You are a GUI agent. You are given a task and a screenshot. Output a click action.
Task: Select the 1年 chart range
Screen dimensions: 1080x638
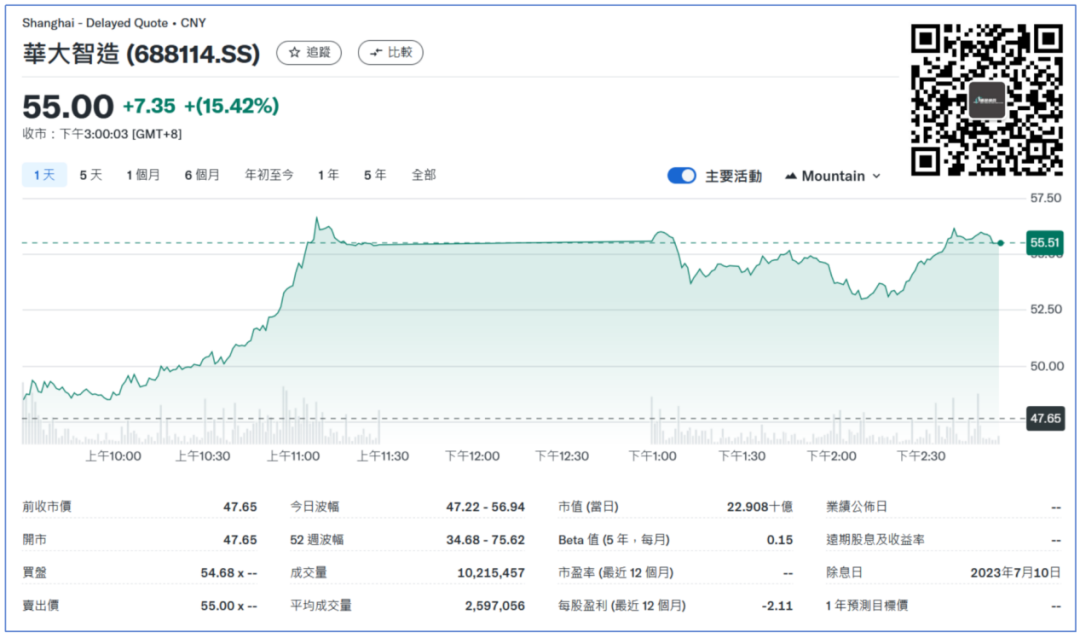(x=328, y=175)
